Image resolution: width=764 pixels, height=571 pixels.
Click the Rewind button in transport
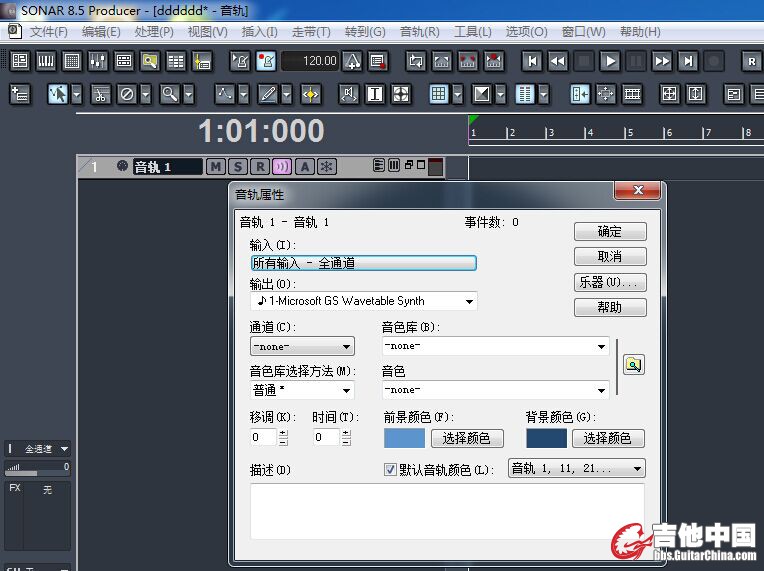pyautogui.click(x=558, y=61)
